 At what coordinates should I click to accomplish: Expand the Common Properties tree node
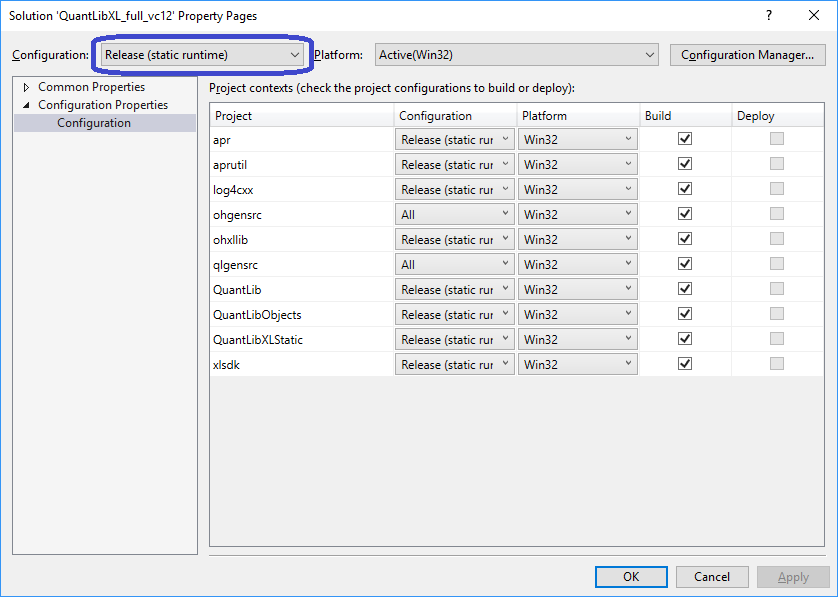27,87
